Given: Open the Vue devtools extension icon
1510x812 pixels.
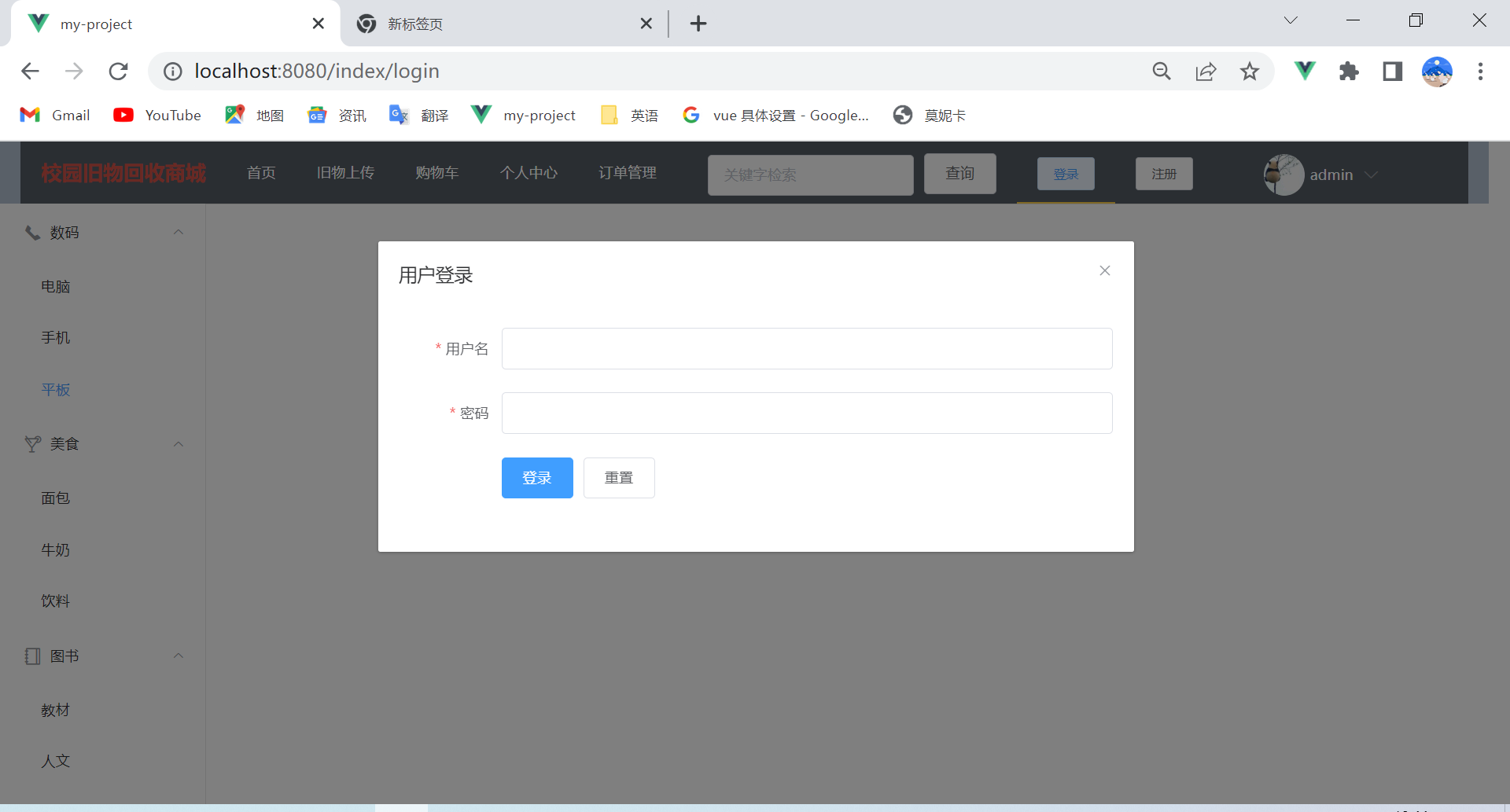Looking at the screenshot, I should pos(1304,71).
